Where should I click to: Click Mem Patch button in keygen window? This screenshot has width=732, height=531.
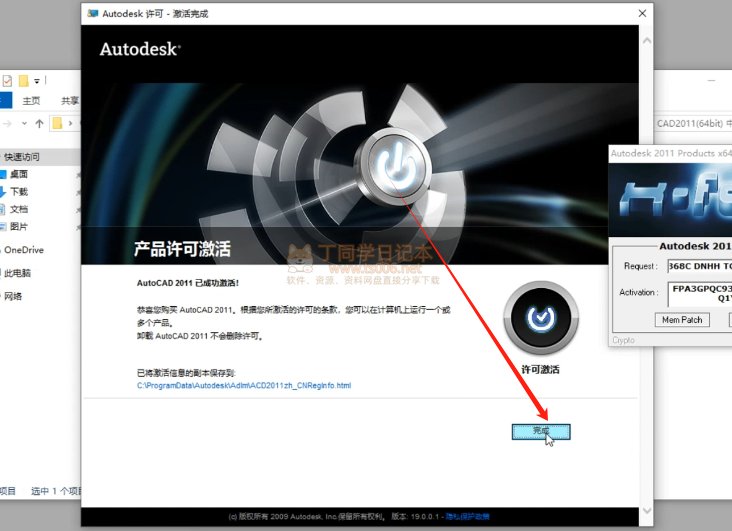click(x=682, y=320)
